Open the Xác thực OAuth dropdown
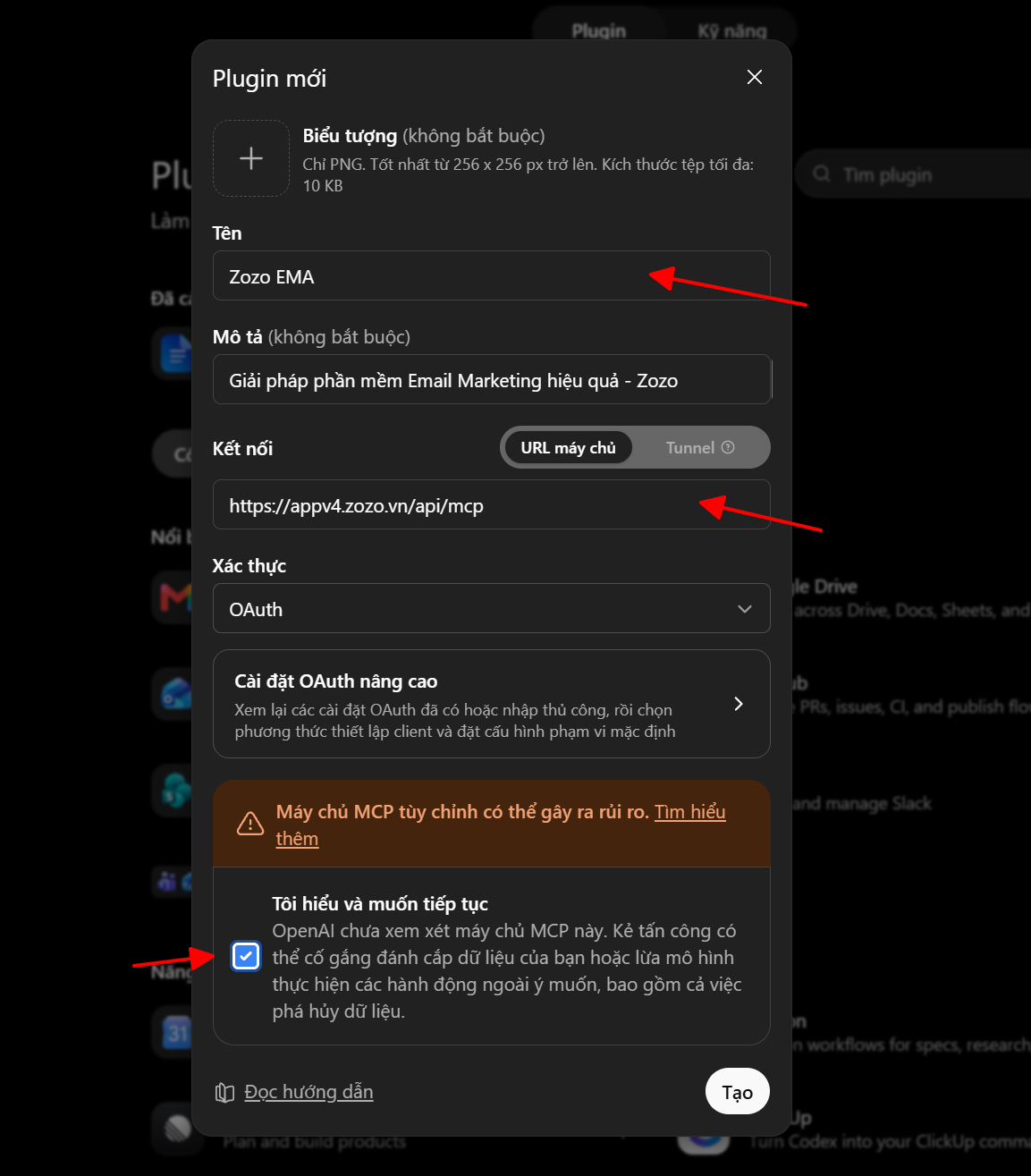The image size is (1031, 1176). 491,608
